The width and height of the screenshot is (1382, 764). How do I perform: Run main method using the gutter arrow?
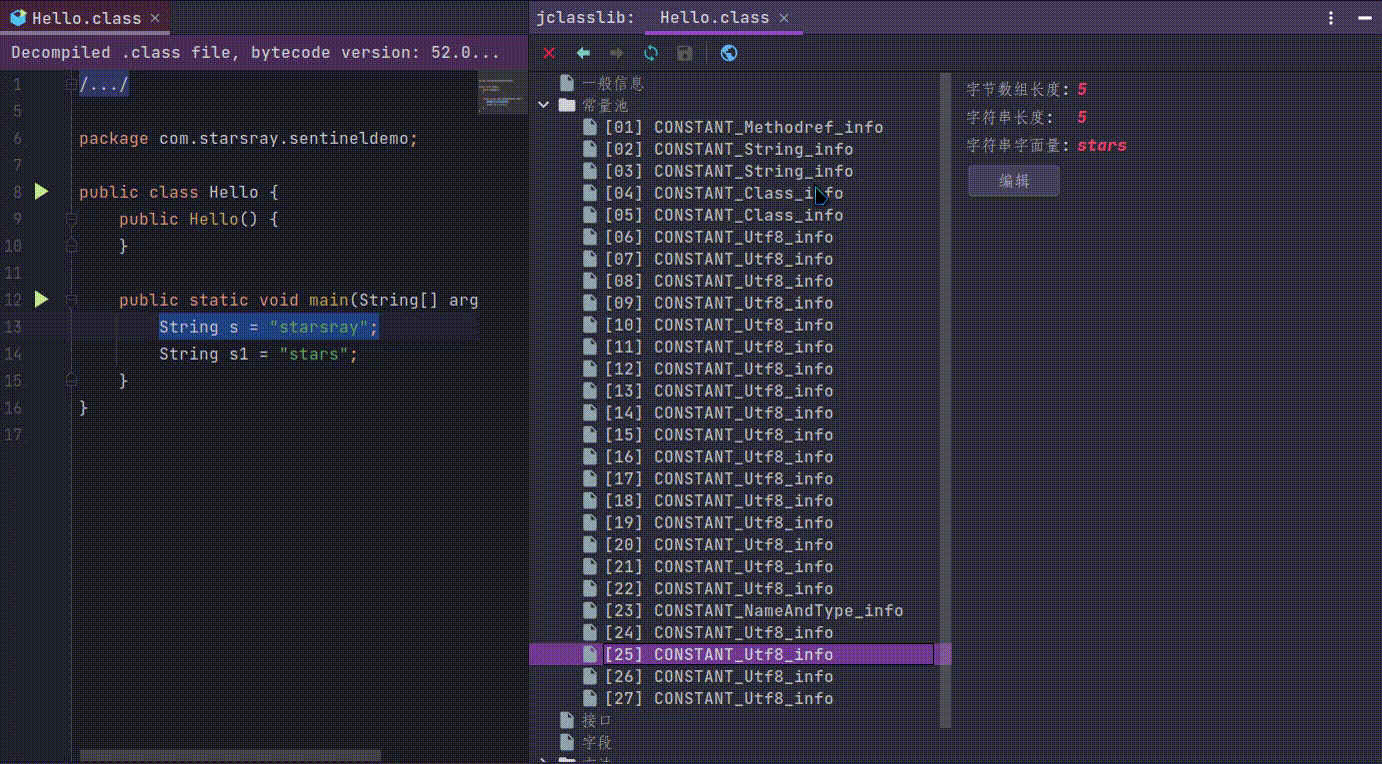point(40,298)
